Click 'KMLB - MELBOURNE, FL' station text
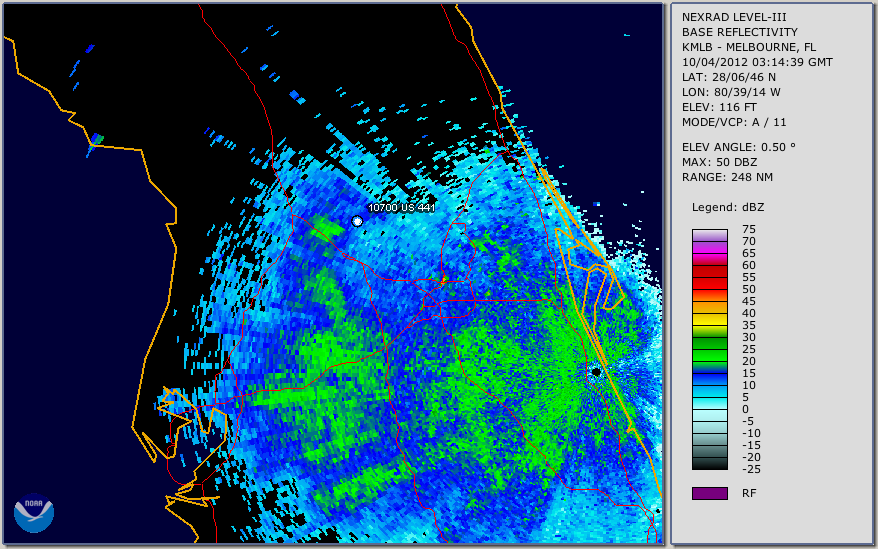Screen dimensions: 878x549 749,47
